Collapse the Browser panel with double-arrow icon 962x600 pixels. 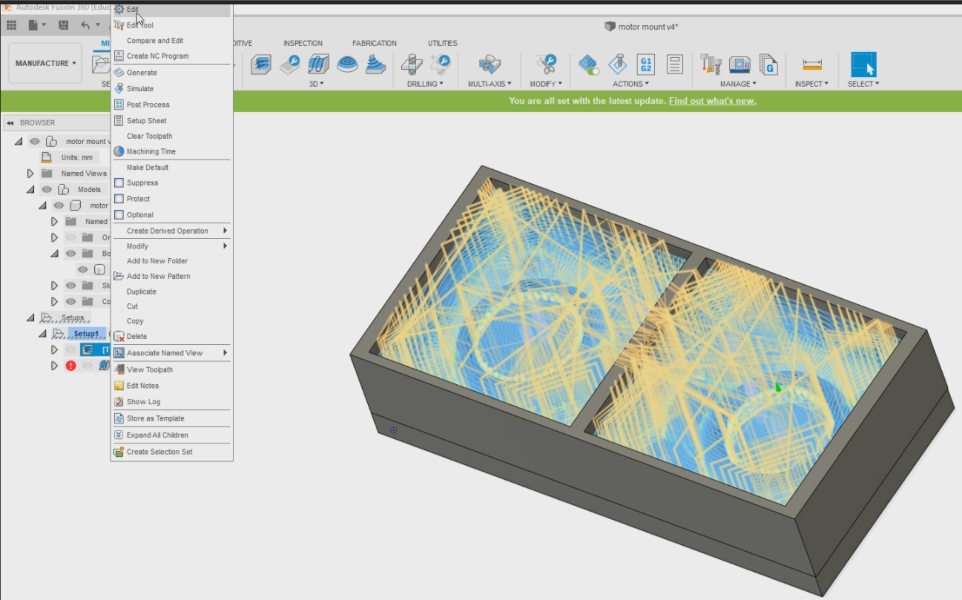coord(10,123)
